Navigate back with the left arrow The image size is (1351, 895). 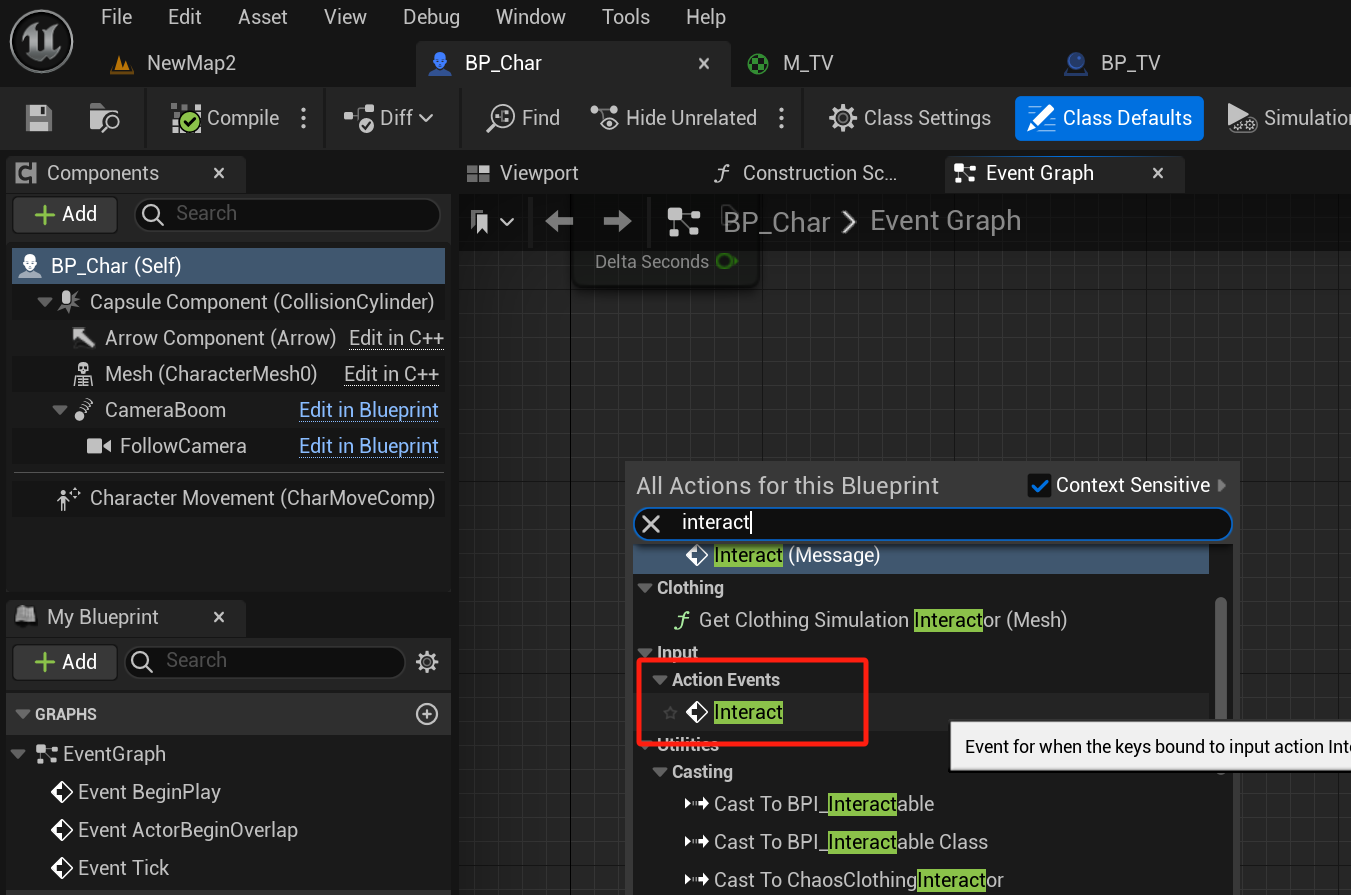pos(559,221)
